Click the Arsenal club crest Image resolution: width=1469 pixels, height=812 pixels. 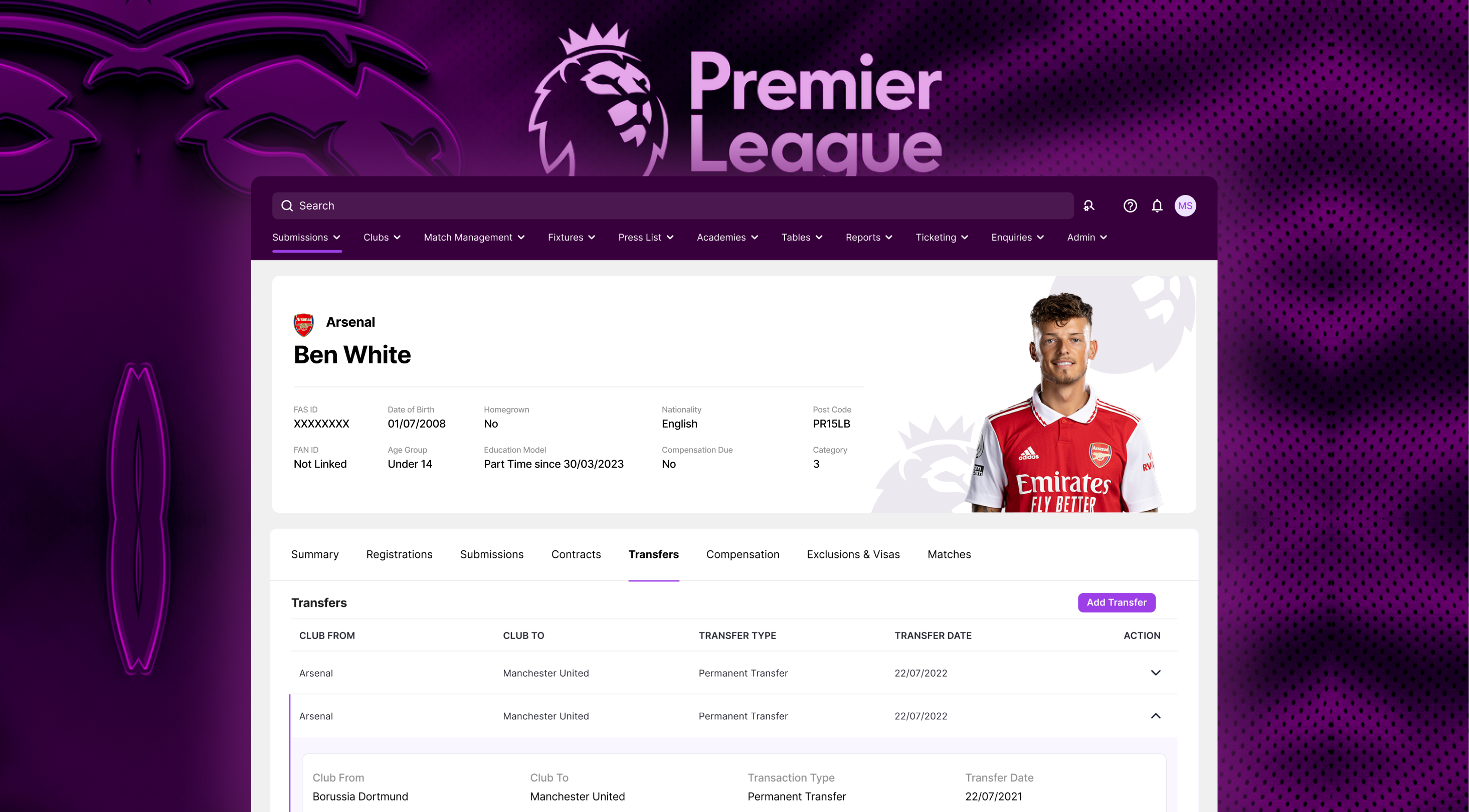(x=303, y=324)
